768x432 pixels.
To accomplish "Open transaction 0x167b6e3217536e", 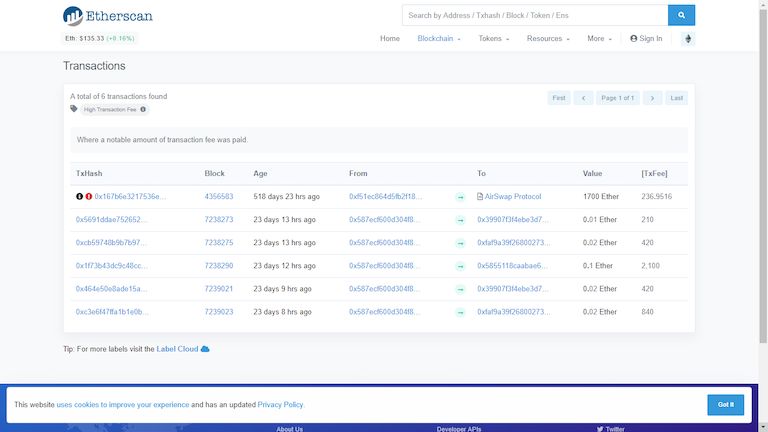I will 130,196.
